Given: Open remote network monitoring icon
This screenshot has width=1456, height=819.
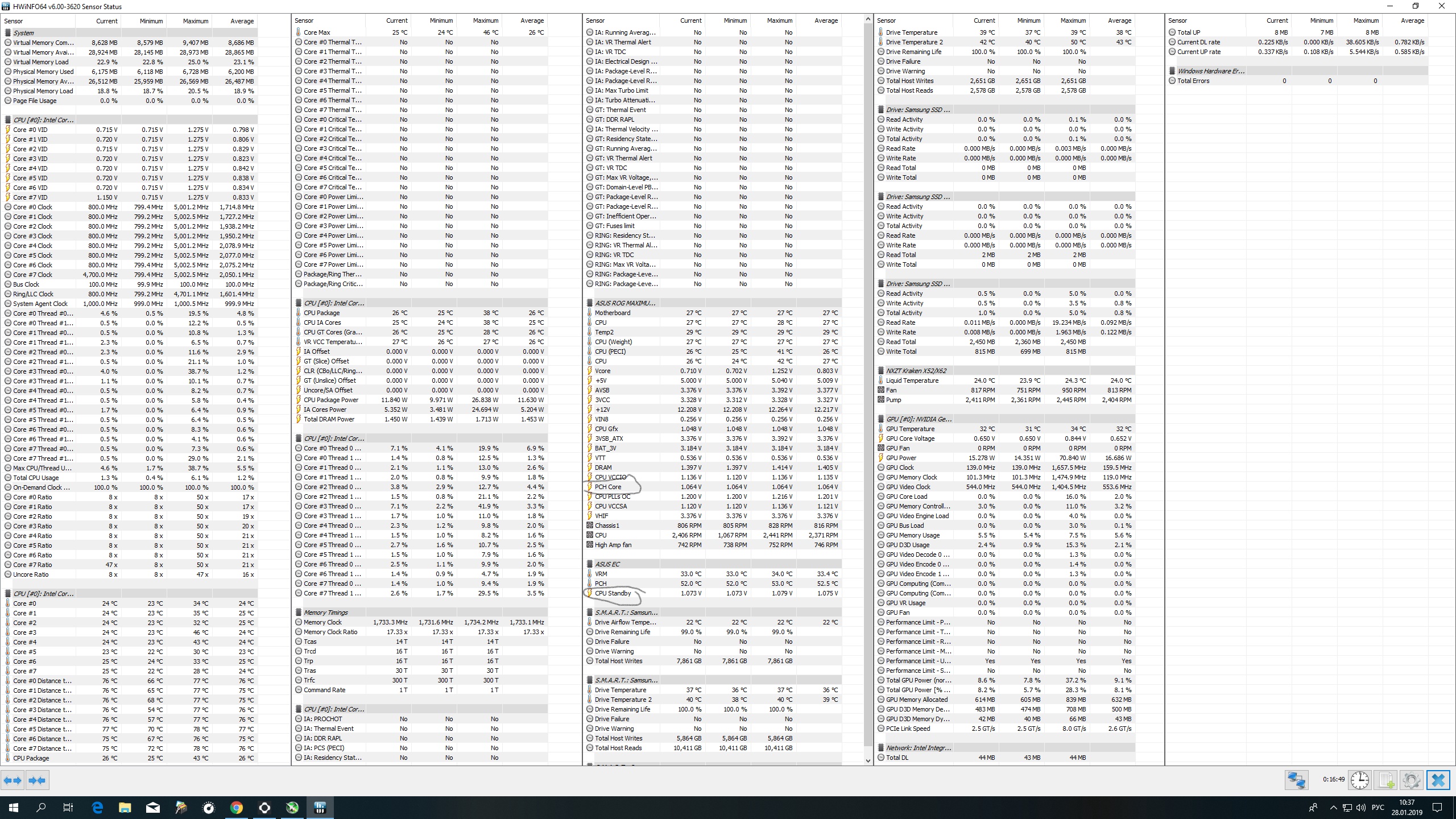Looking at the screenshot, I should [1296, 780].
